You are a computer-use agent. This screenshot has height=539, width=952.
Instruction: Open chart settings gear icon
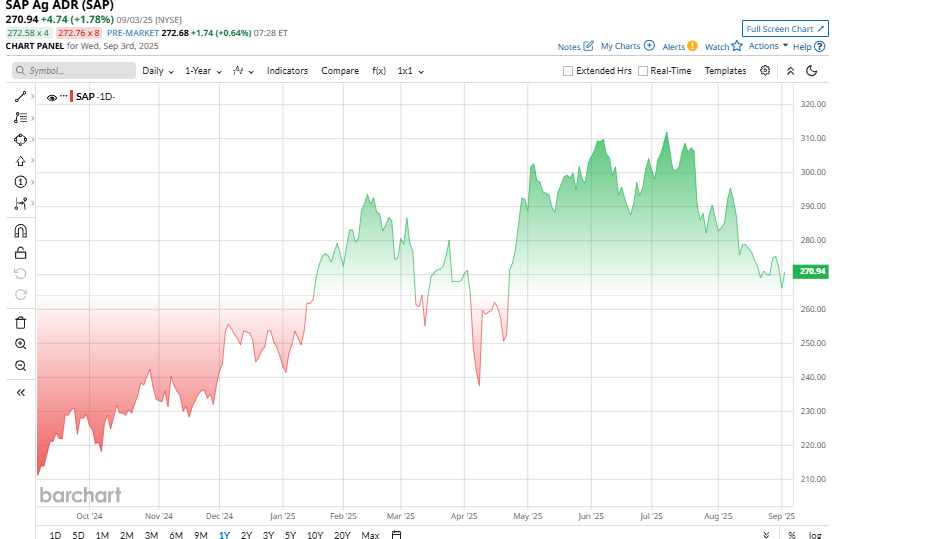765,70
